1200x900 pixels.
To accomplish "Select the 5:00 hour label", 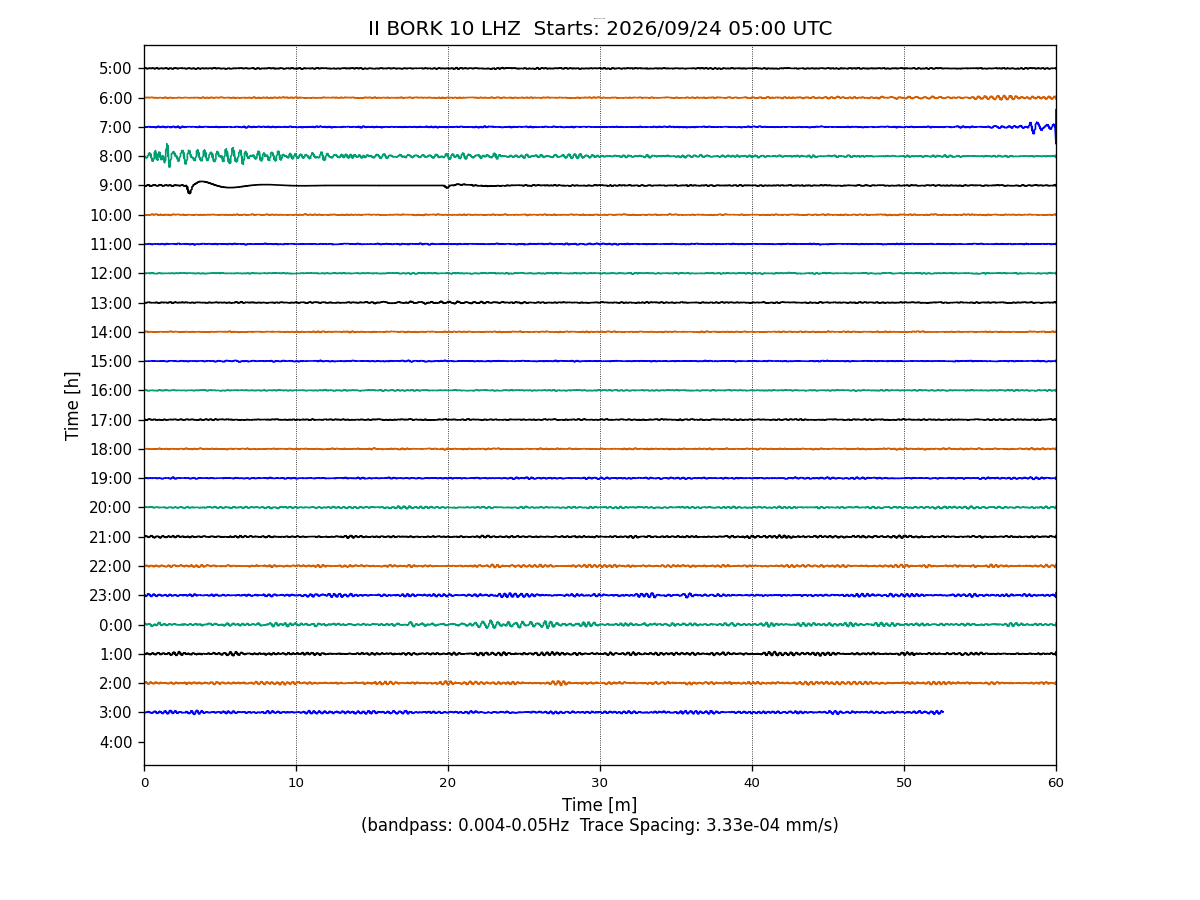I will (116, 68).
